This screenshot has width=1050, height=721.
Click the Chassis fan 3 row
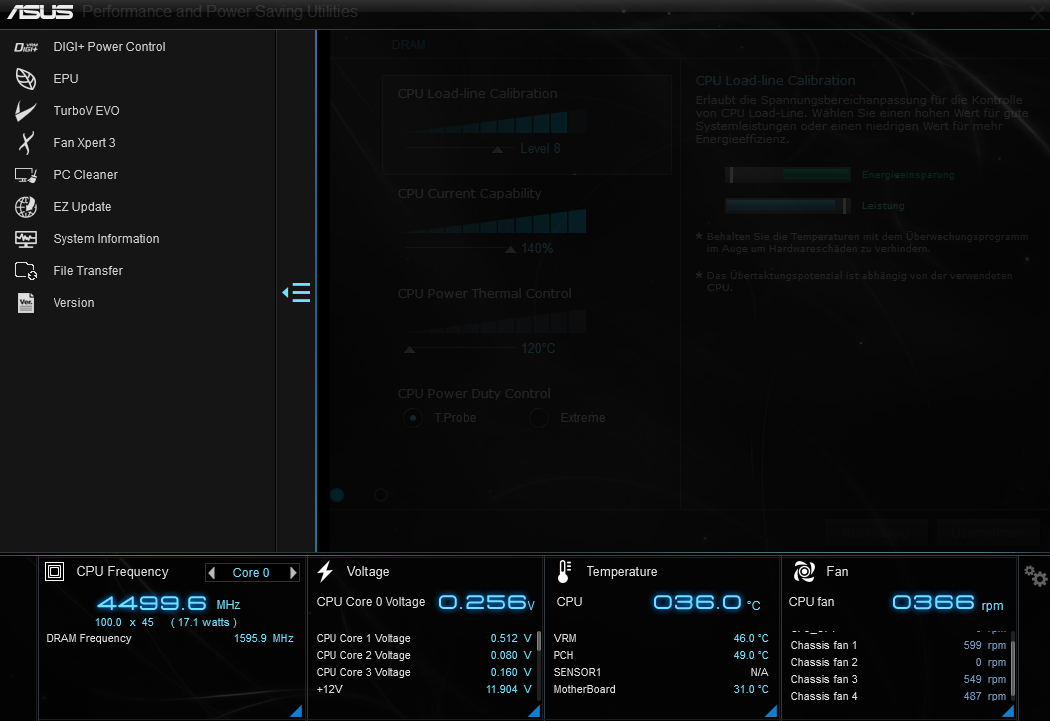pos(898,679)
